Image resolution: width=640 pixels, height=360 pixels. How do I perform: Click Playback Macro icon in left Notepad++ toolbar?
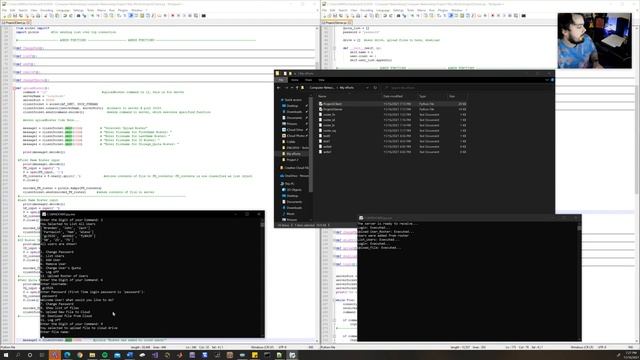tap(184, 16)
